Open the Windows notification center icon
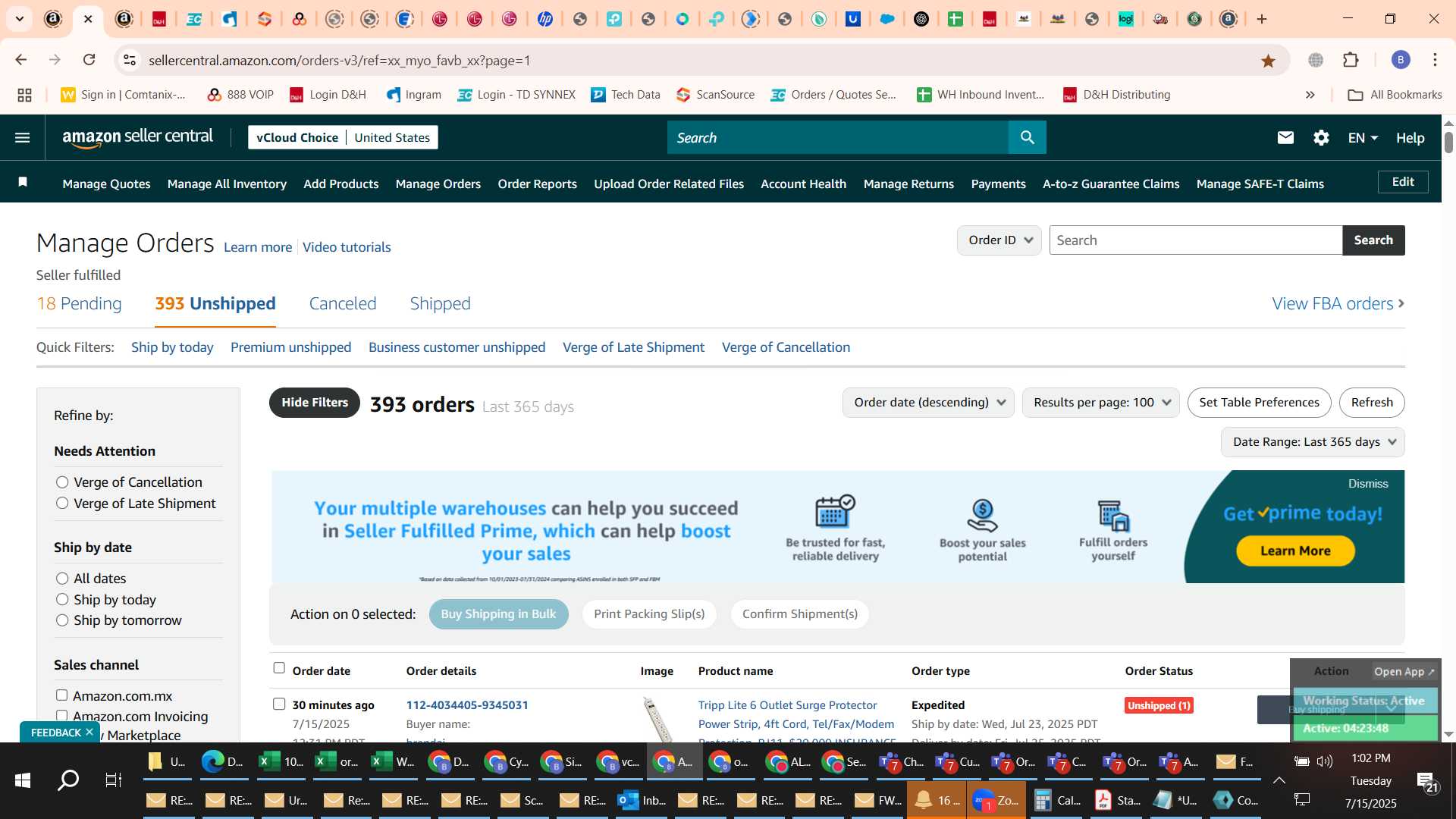 [x=1426, y=781]
